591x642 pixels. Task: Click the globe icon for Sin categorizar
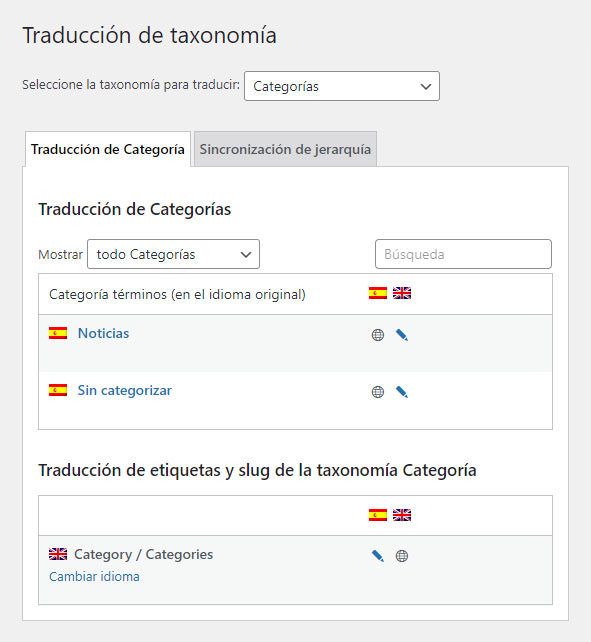tap(378, 392)
